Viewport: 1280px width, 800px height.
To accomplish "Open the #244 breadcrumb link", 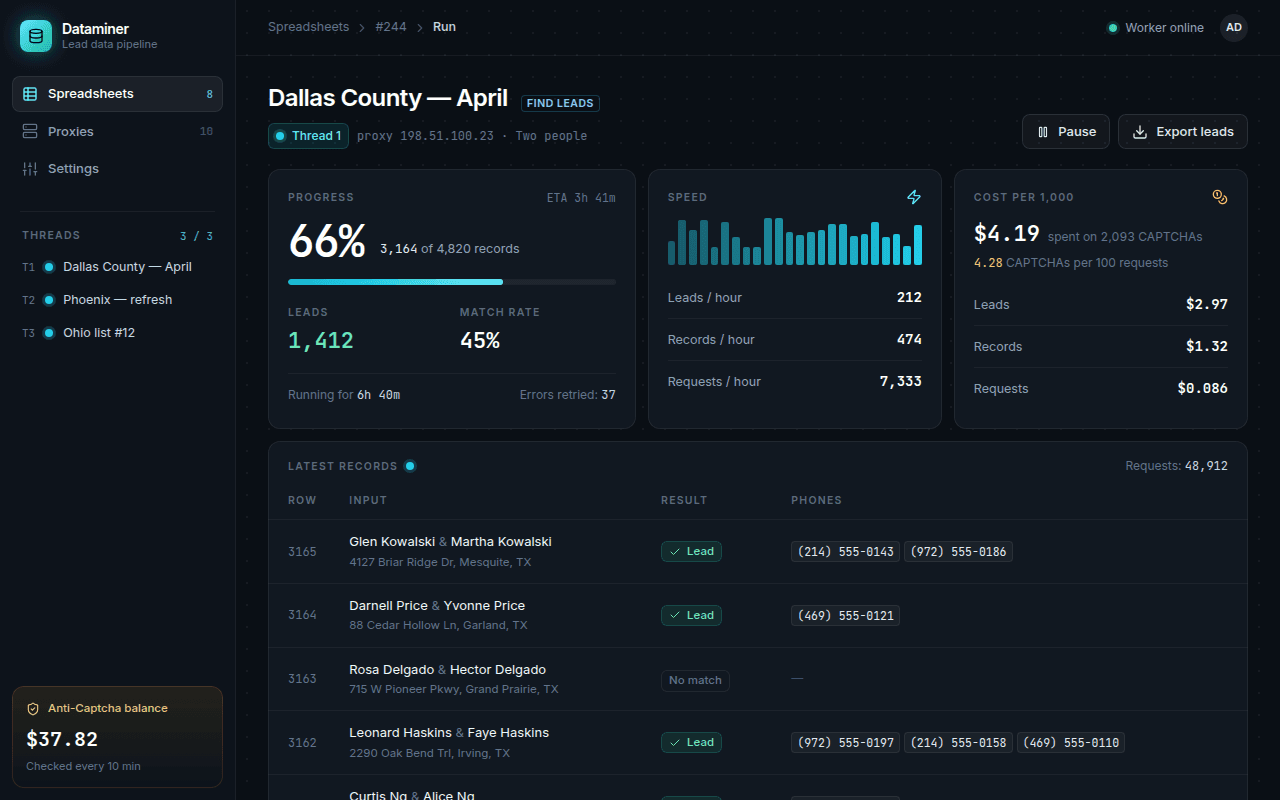I will (391, 28).
